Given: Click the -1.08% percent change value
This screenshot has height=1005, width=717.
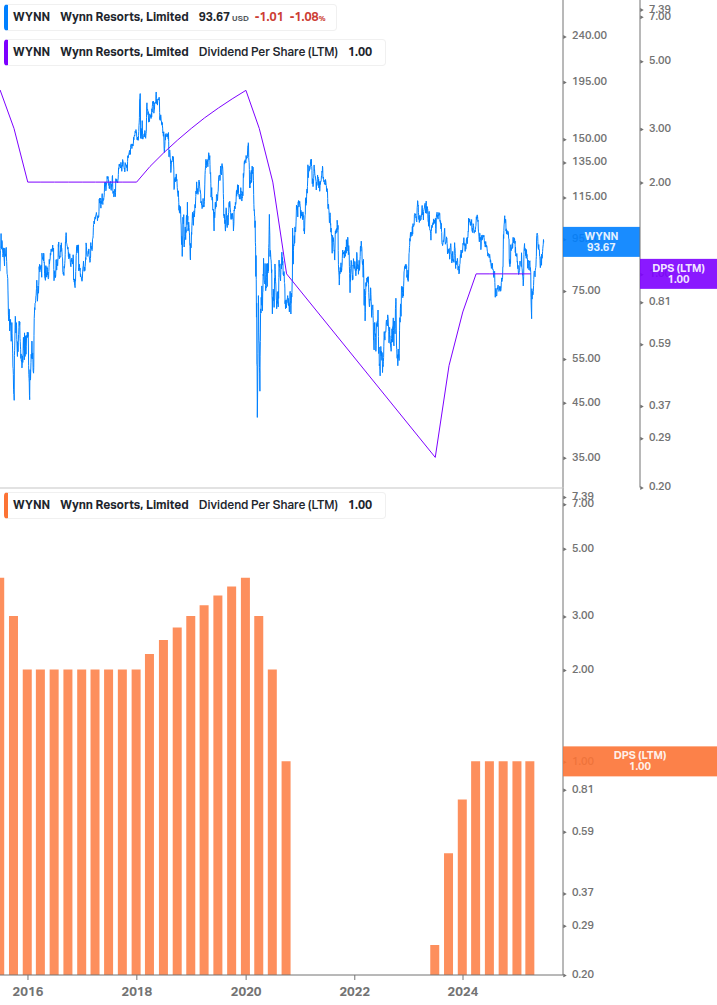Looking at the screenshot, I should [308, 17].
